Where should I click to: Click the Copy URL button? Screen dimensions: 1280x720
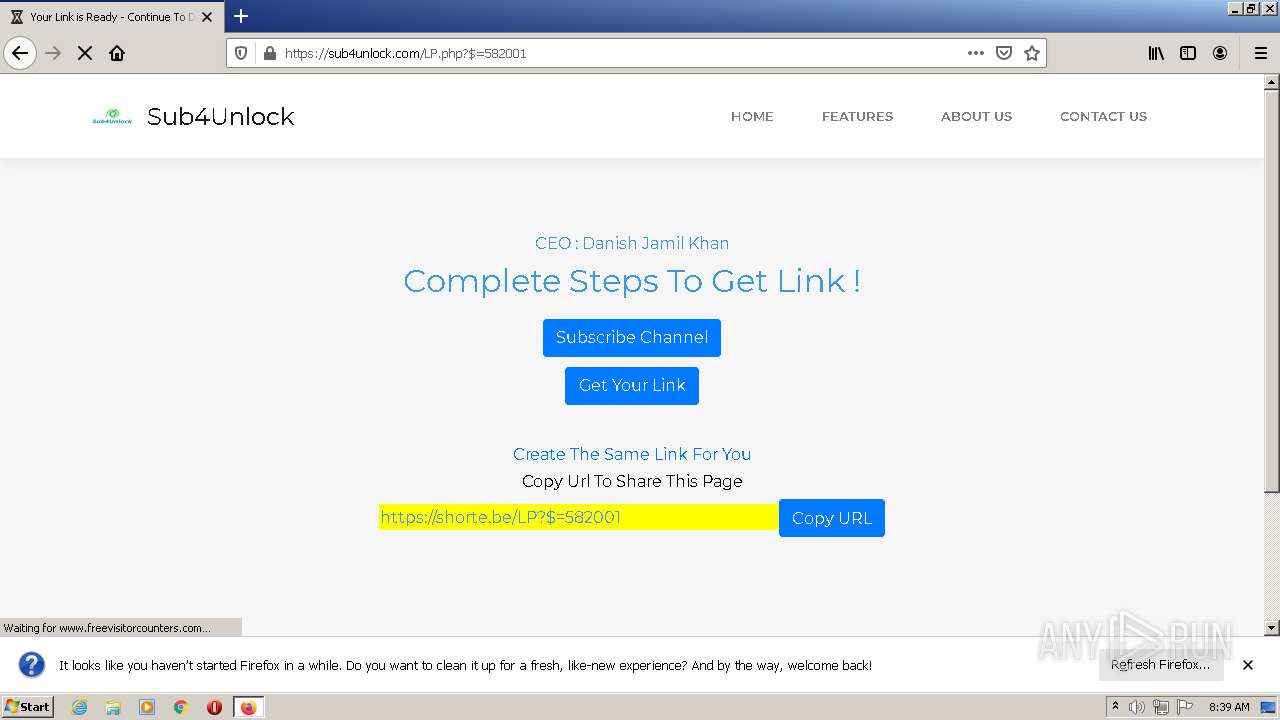pyautogui.click(x=832, y=518)
